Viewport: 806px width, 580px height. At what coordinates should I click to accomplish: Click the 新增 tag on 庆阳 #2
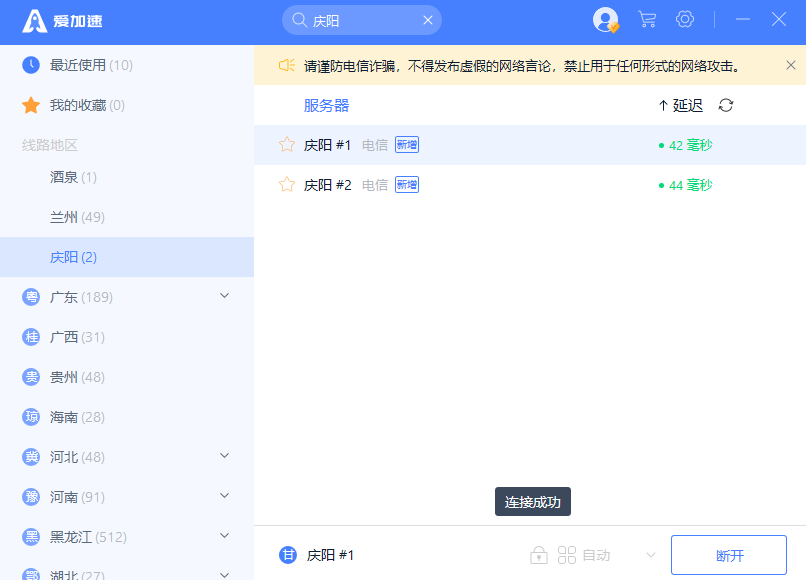pyautogui.click(x=407, y=185)
